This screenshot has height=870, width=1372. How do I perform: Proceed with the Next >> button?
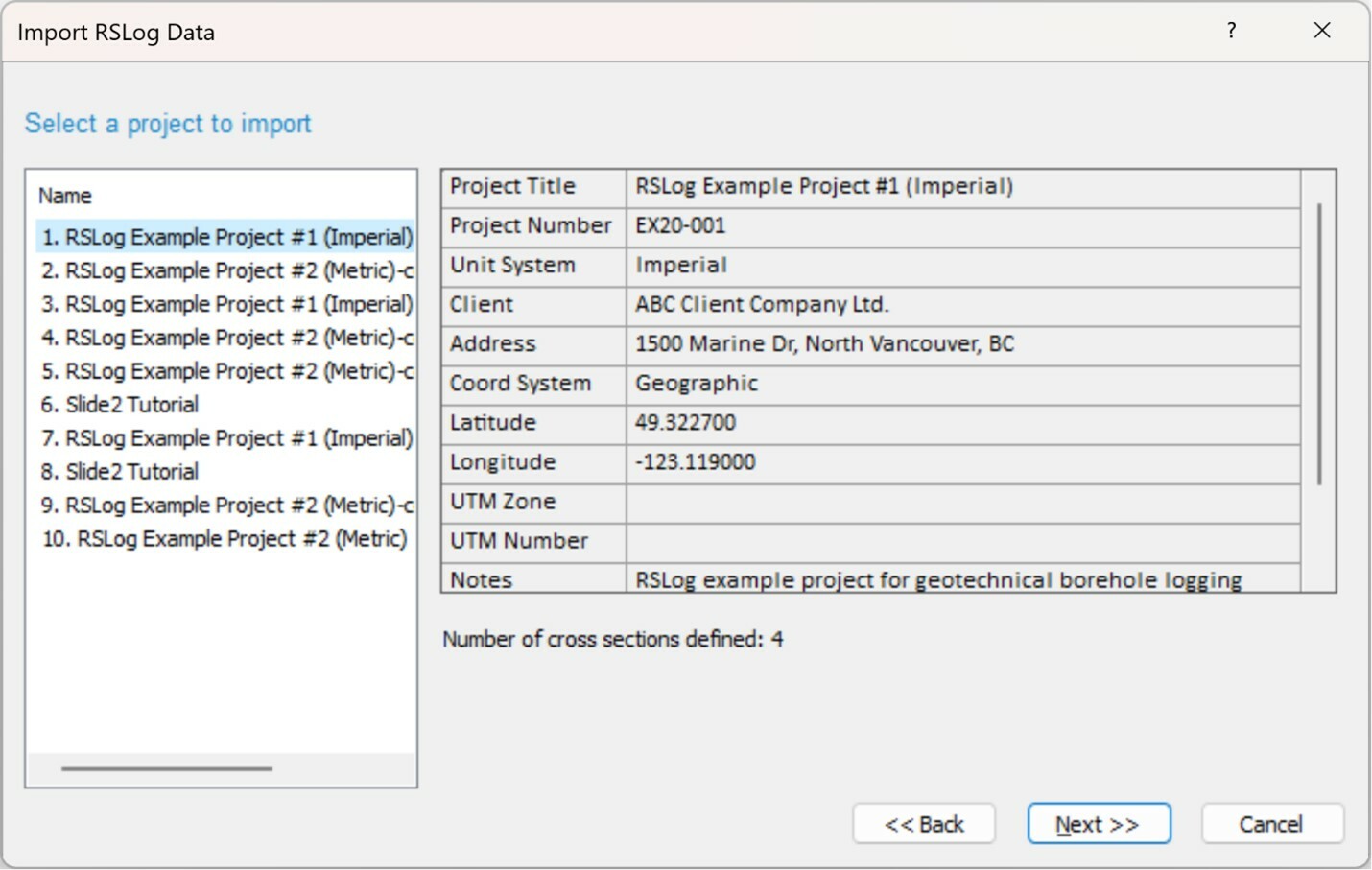(1099, 824)
